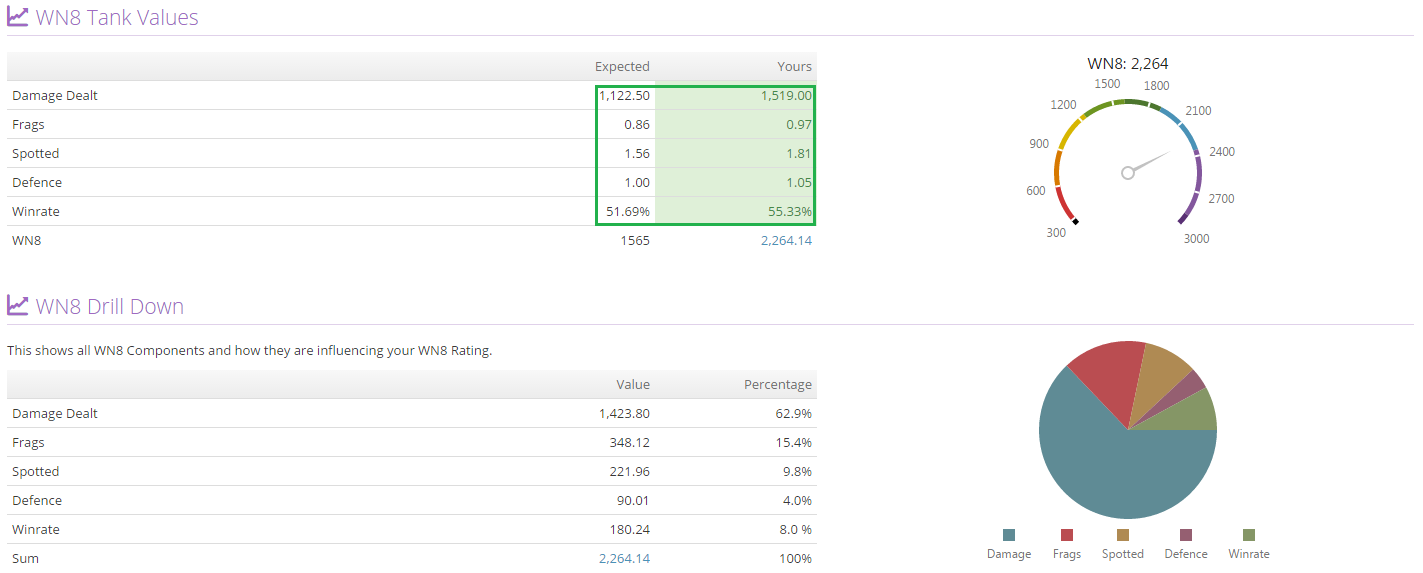The height and width of the screenshot is (573, 1423).
Task: Click the 300 gauge scale label
Action: 1055,232
